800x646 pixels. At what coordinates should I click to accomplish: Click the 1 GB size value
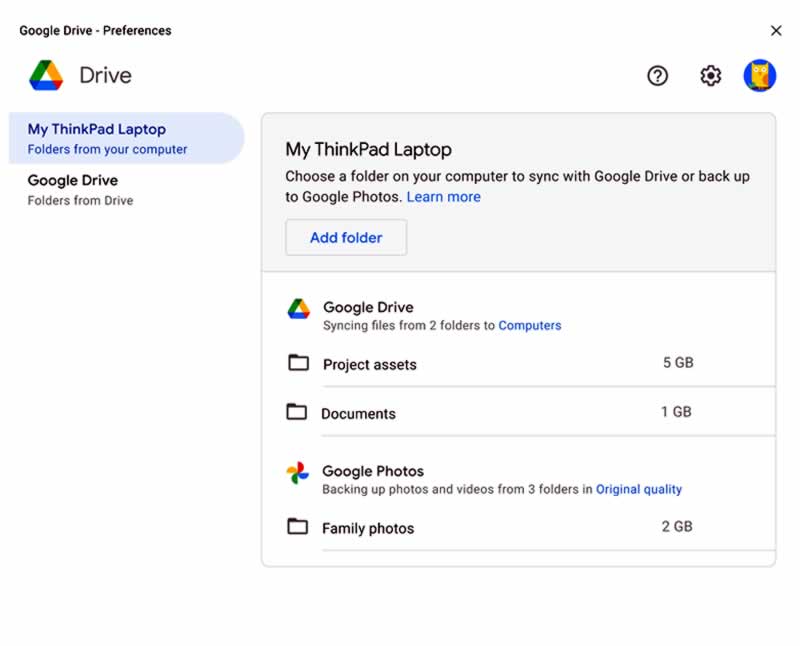pyautogui.click(x=676, y=412)
